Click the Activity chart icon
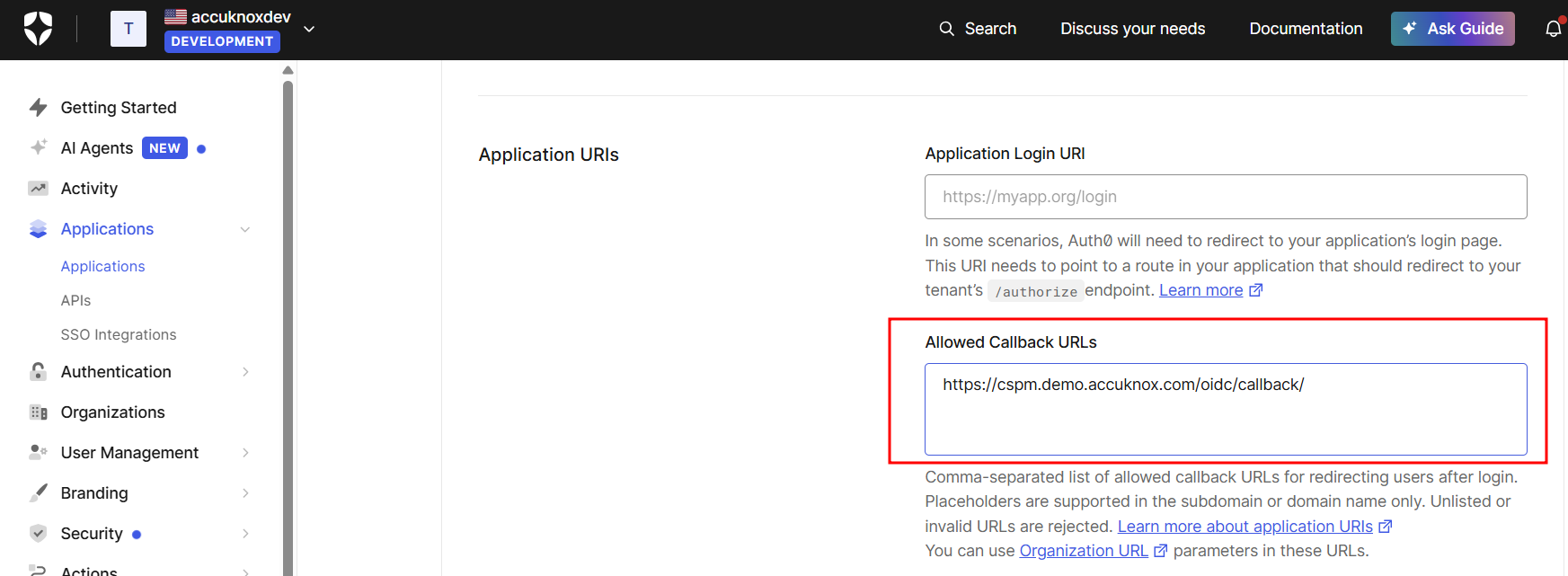The image size is (1568, 576). click(38, 189)
